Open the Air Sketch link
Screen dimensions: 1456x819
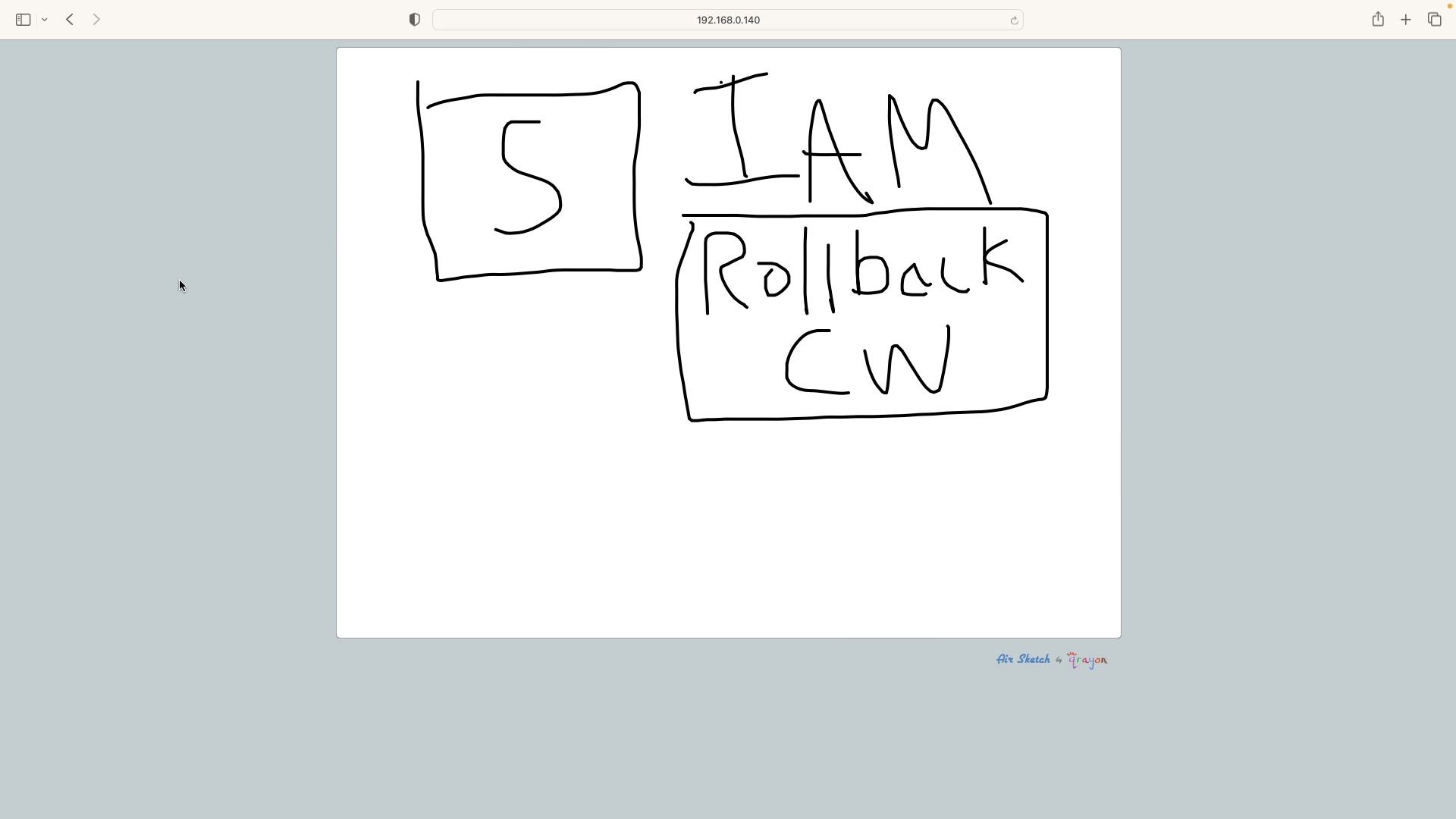[x=1023, y=659]
